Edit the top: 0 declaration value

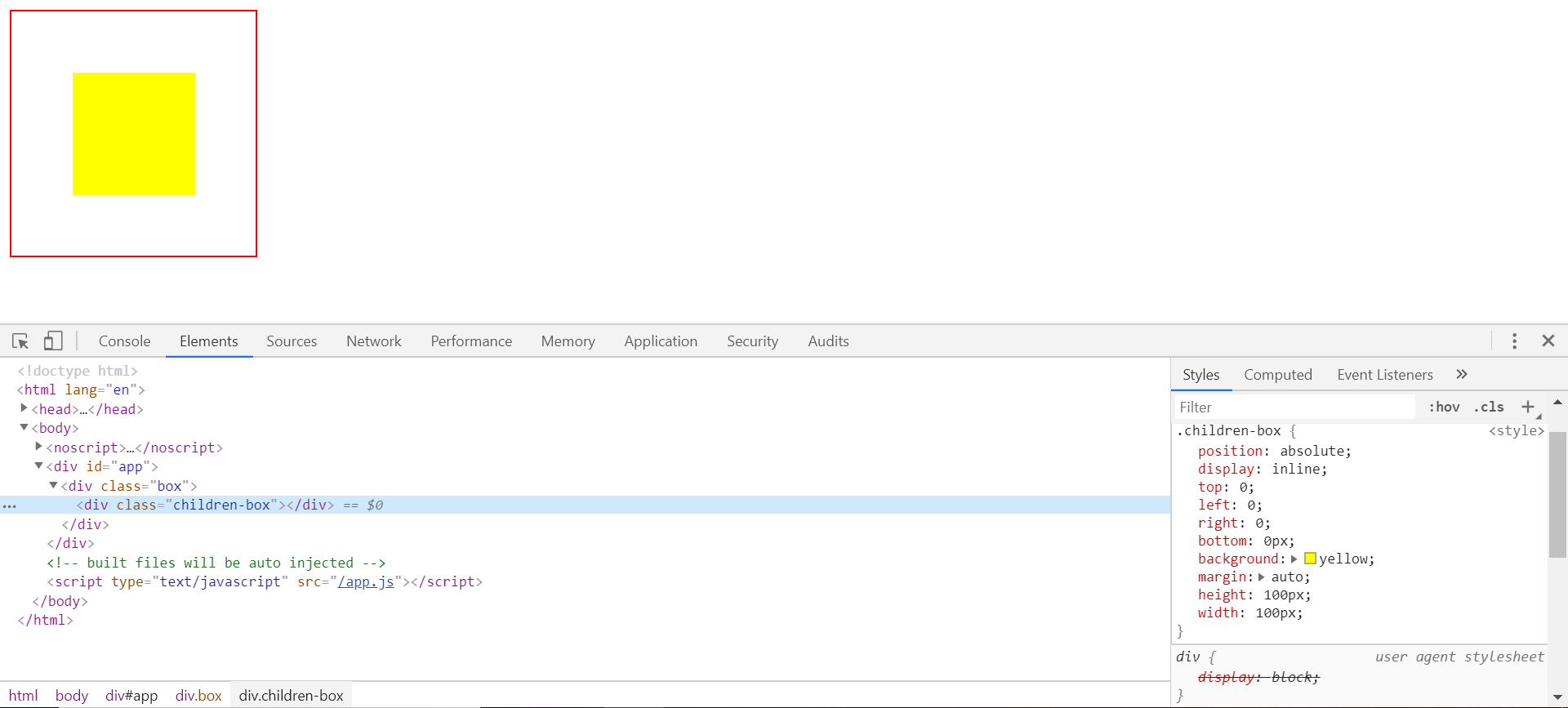coord(1243,487)
